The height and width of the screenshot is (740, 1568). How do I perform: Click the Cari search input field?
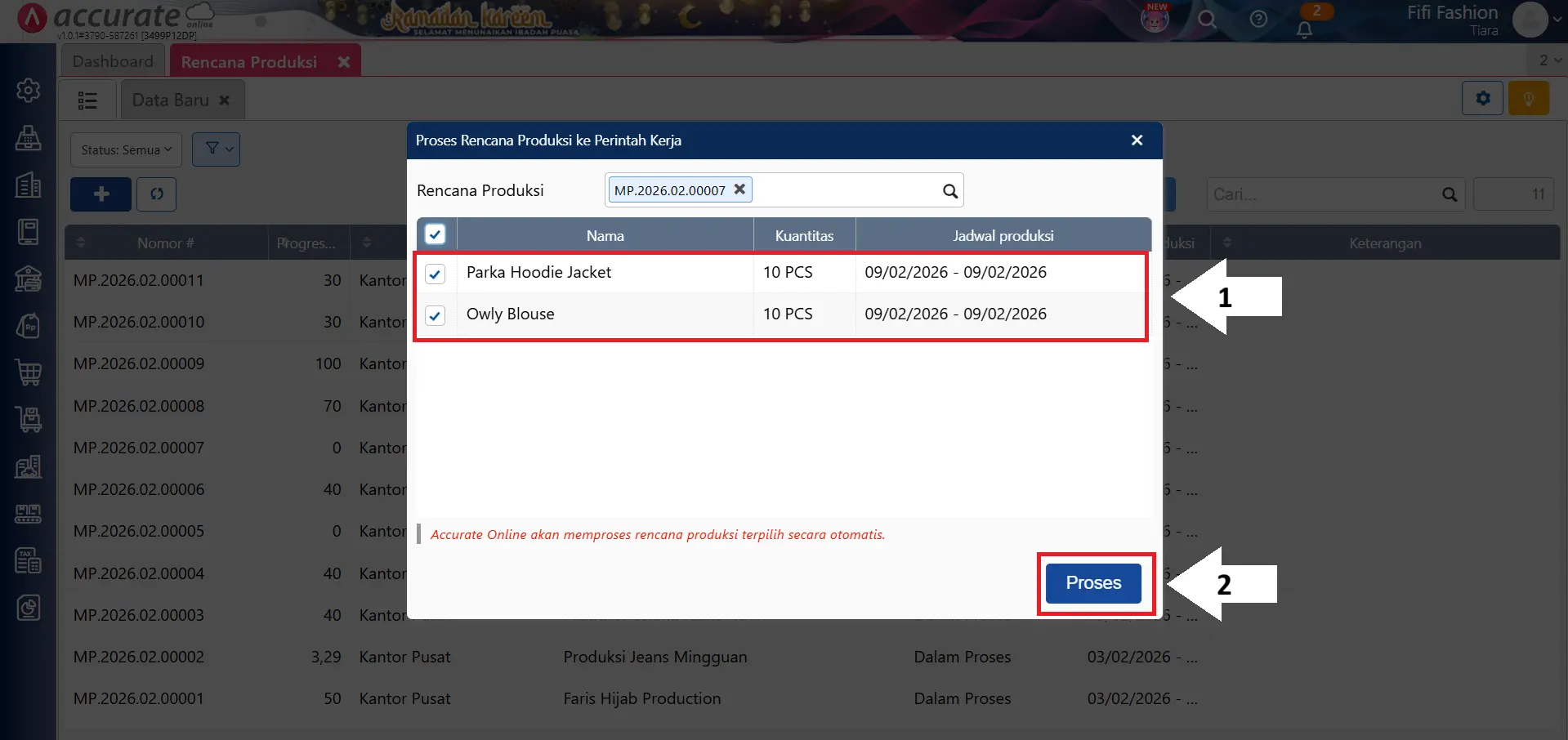point(1324,194)
